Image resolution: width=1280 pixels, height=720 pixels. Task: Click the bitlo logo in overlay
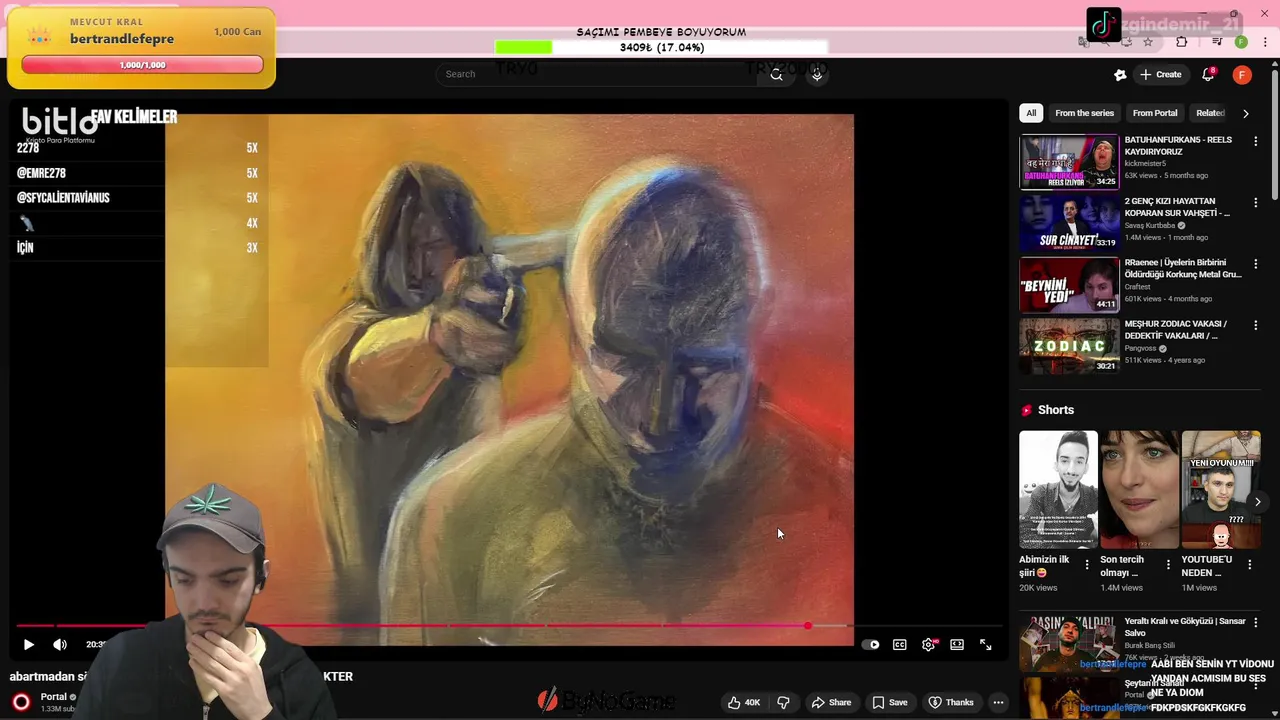59,123
